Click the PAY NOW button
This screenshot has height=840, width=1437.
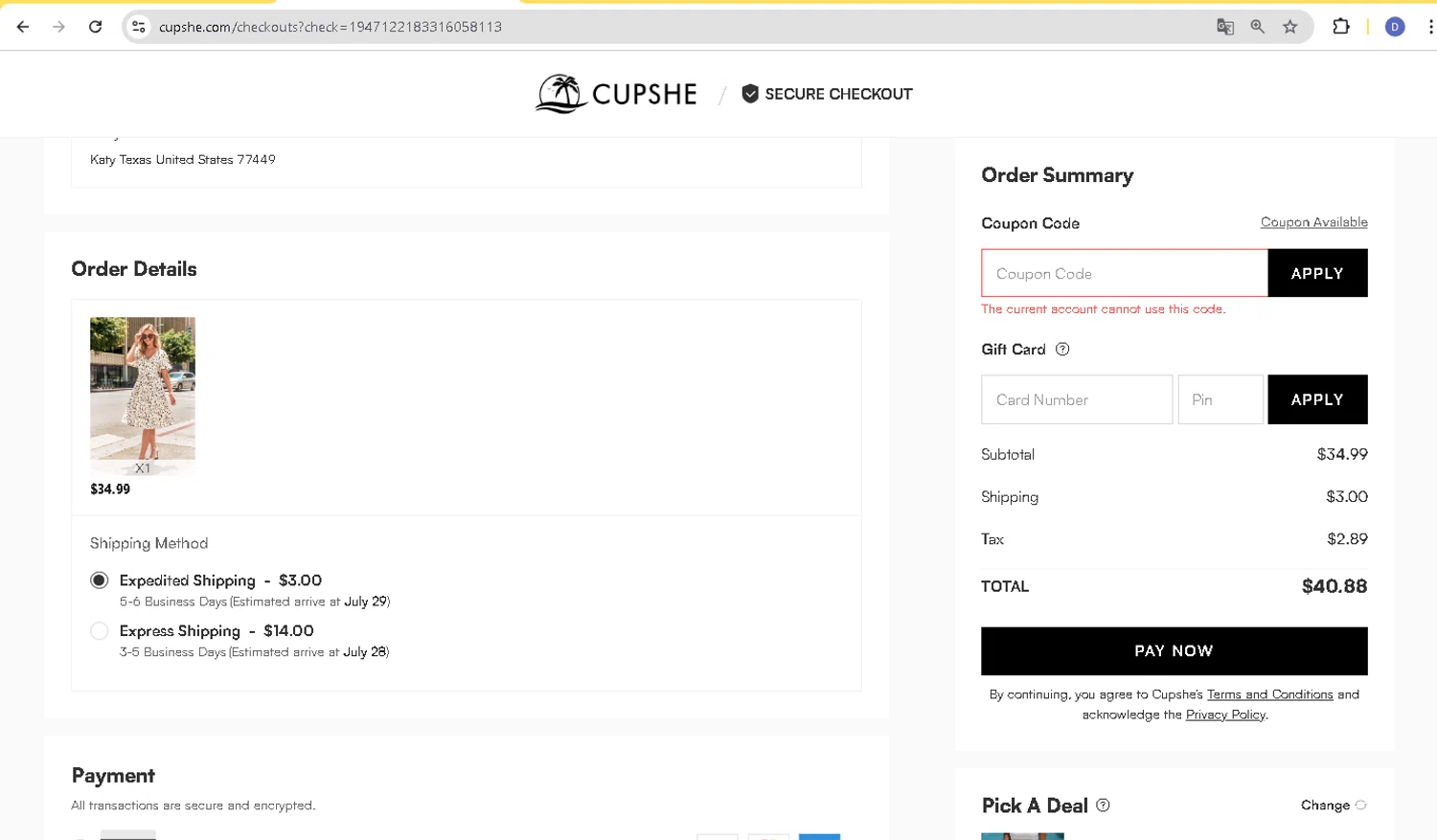coord(1174,651)
